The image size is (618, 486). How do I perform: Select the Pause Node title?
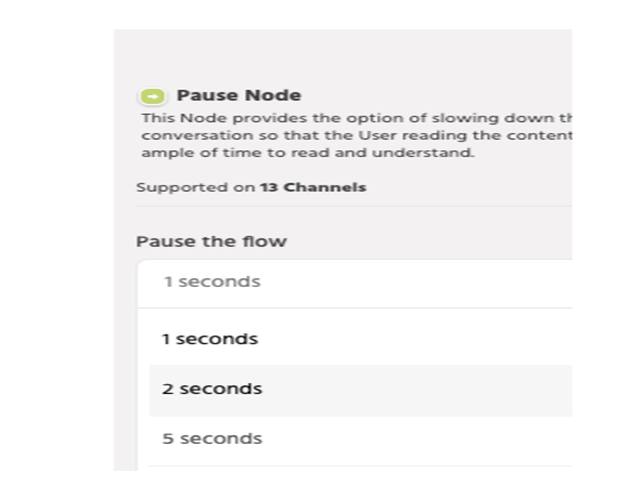pos(239,96)
